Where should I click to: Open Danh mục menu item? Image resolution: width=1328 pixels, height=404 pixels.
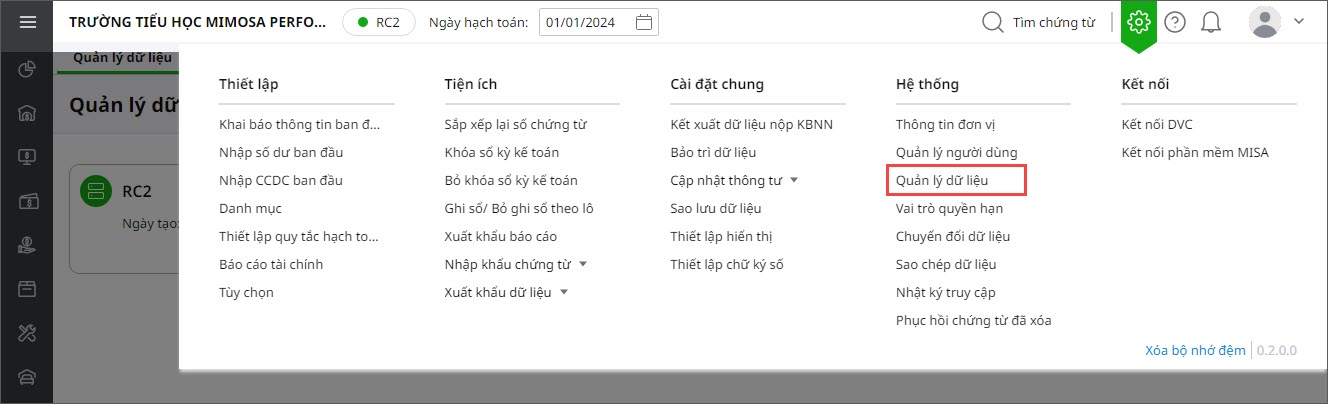click(x=250, y=209)
